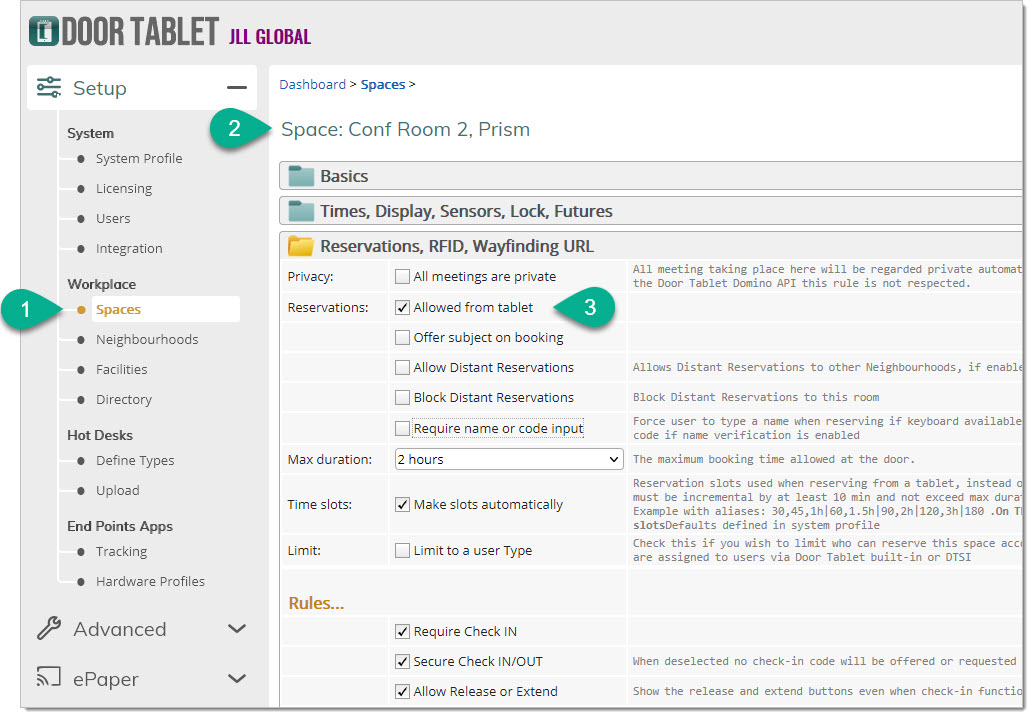Open Hardware Profiles page

[x=150, y=582]
